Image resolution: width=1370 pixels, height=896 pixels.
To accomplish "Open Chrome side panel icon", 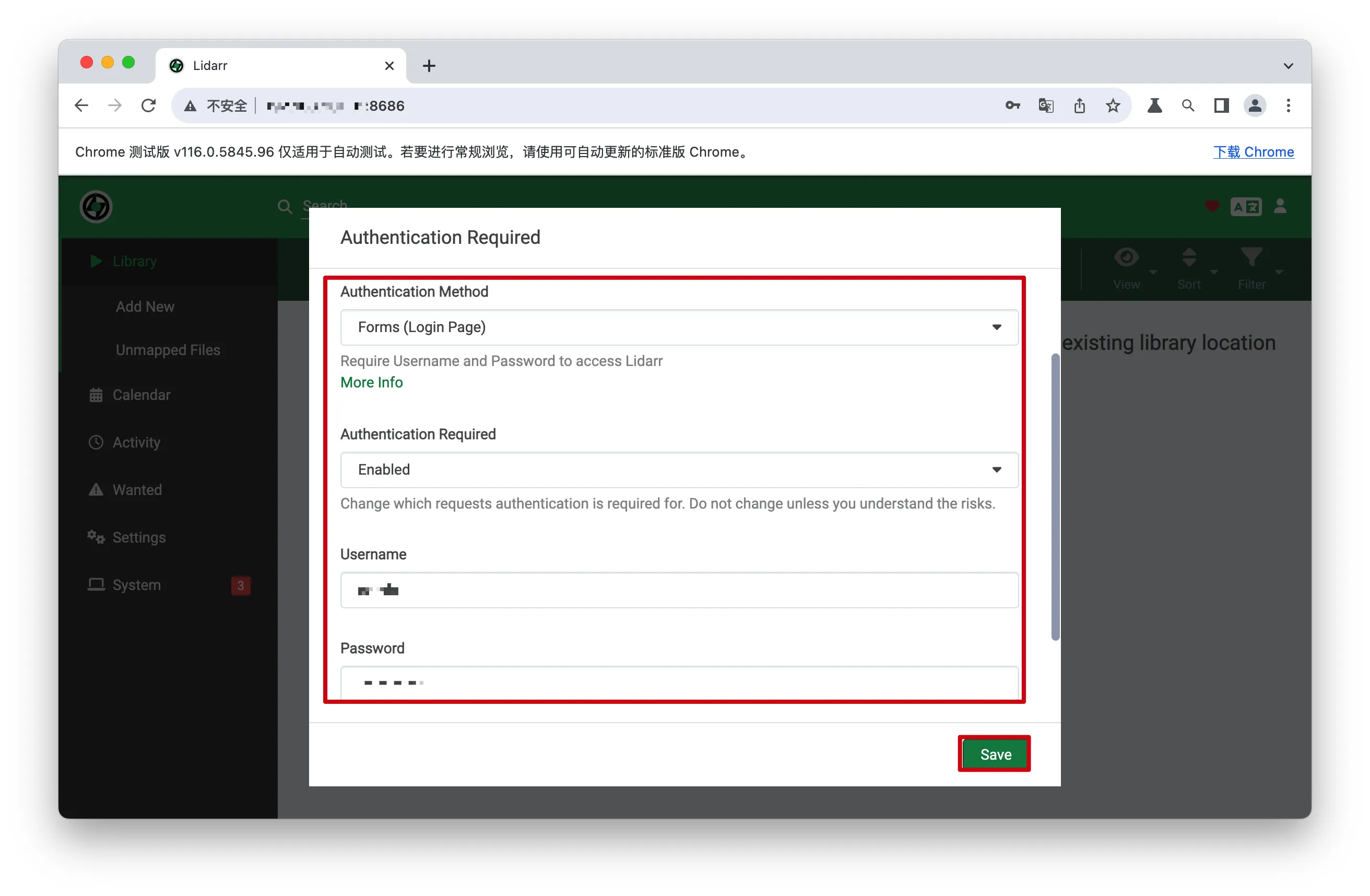I will [1221, 106].
